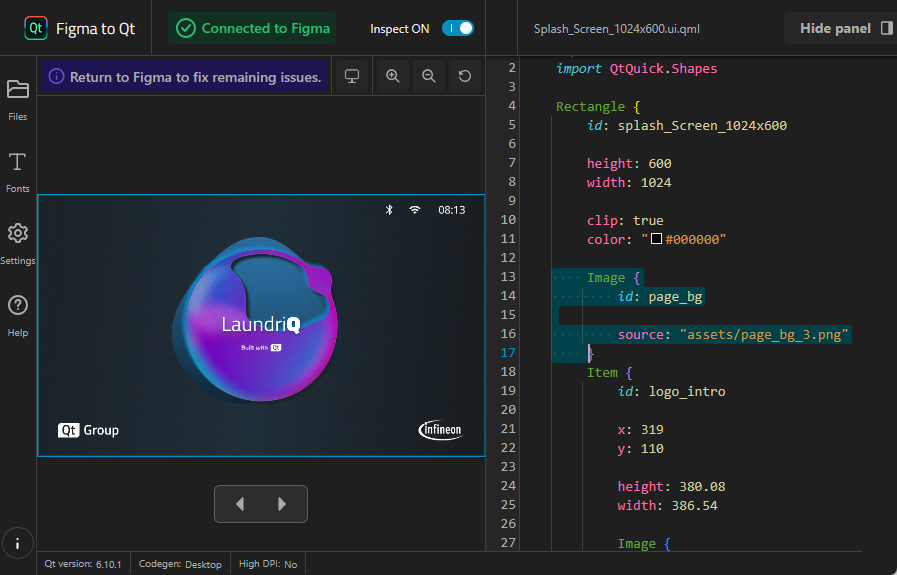The image size is (897, 575).
Task: Click the info circle button at bottom left
Action: click(x=18, y=544)
